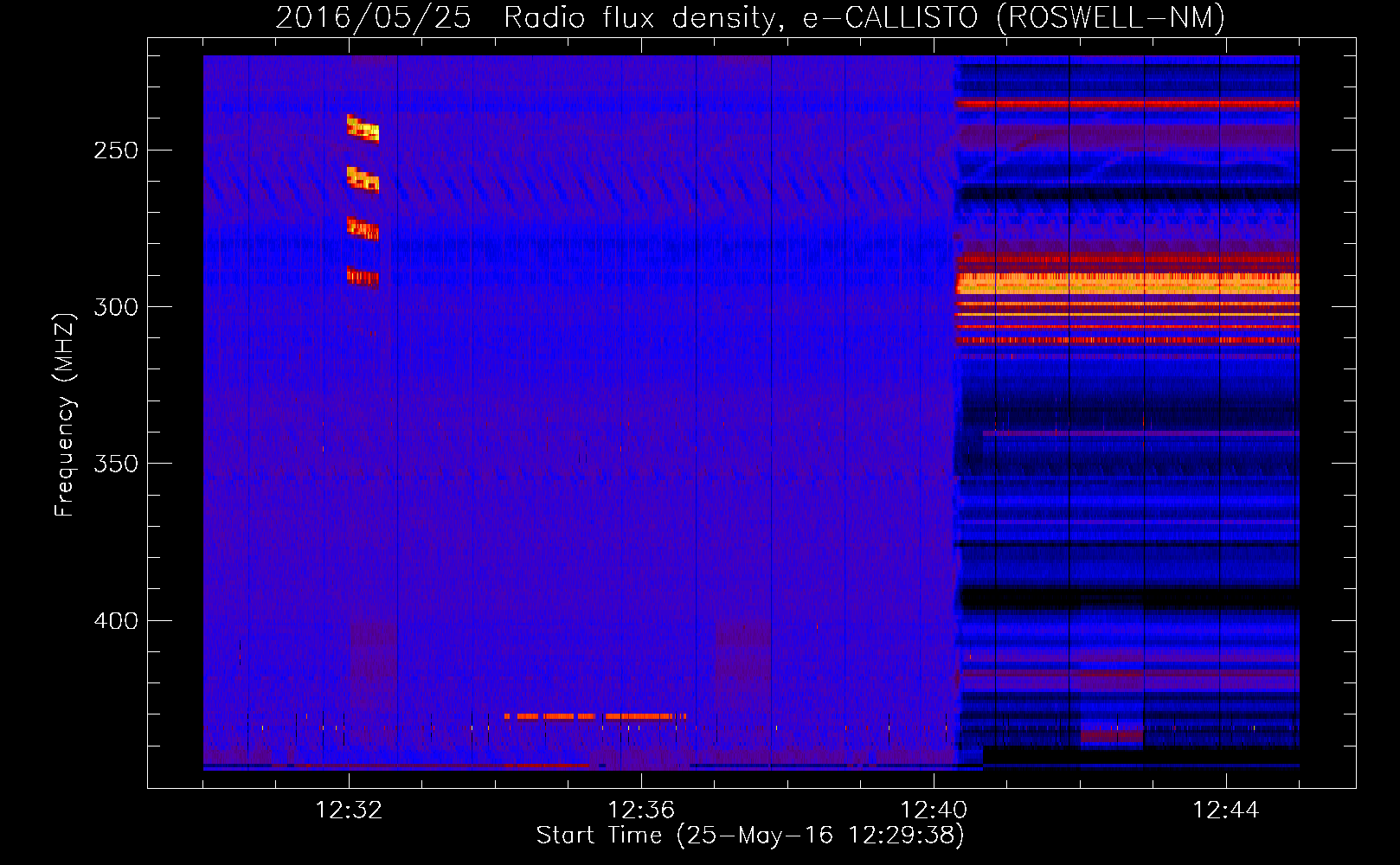The width and height of the screenshot is (1400, 865).
Task: Click the burst near 290 MHz at 12:32
Action: 363,277
